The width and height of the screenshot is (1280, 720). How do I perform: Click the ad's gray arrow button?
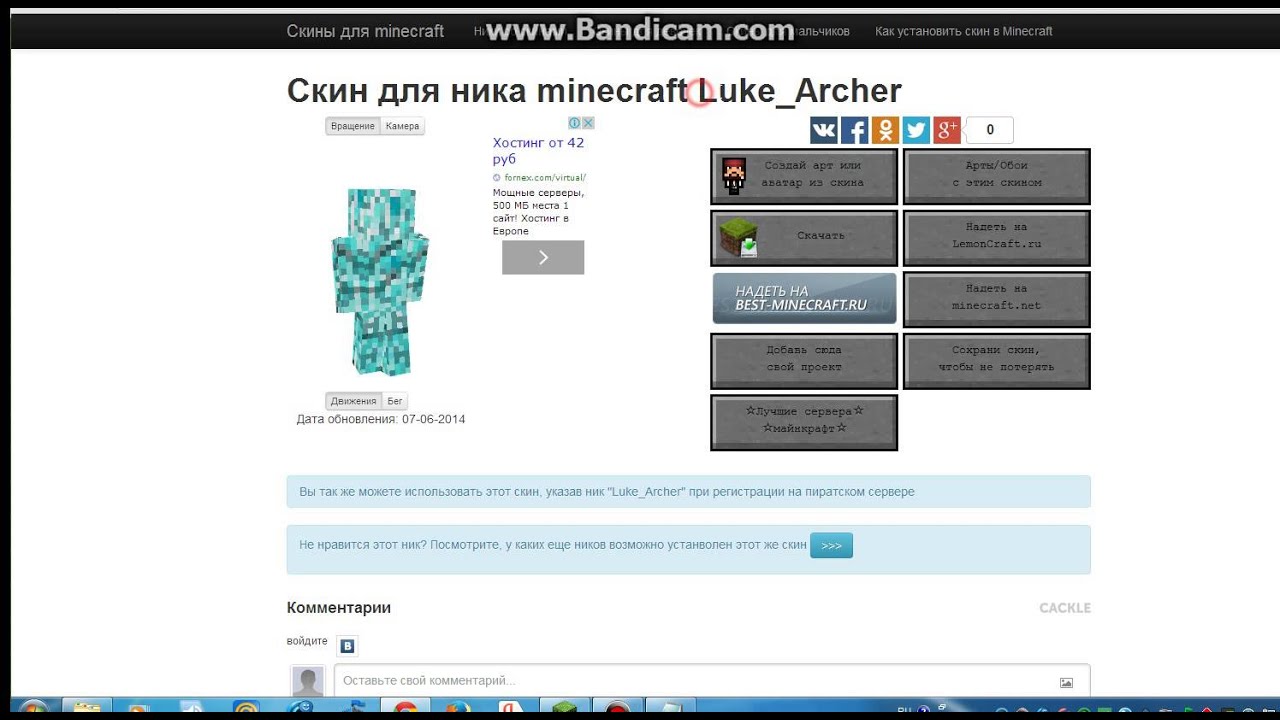(543, 257)
